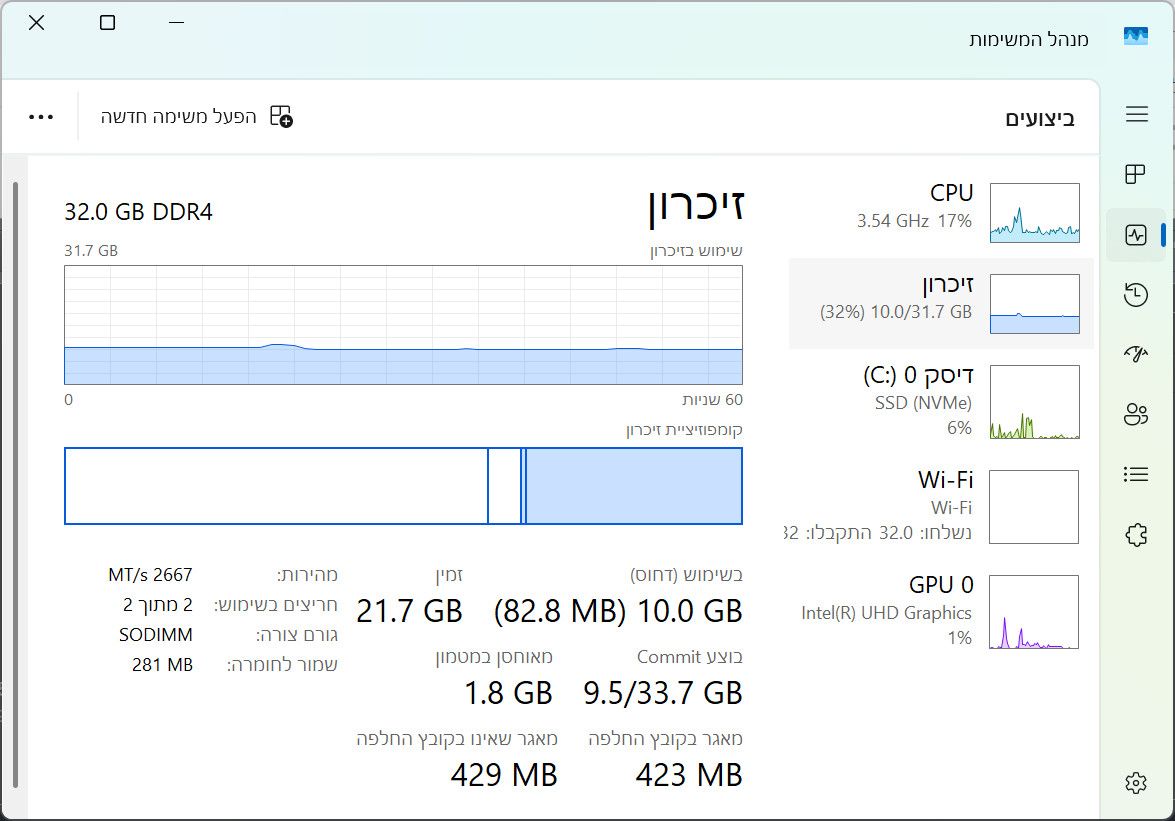The width and height of the screenshot is (1175, 821).
Task: Click the Task Manager app icon in title bar
Action: 1136,36
